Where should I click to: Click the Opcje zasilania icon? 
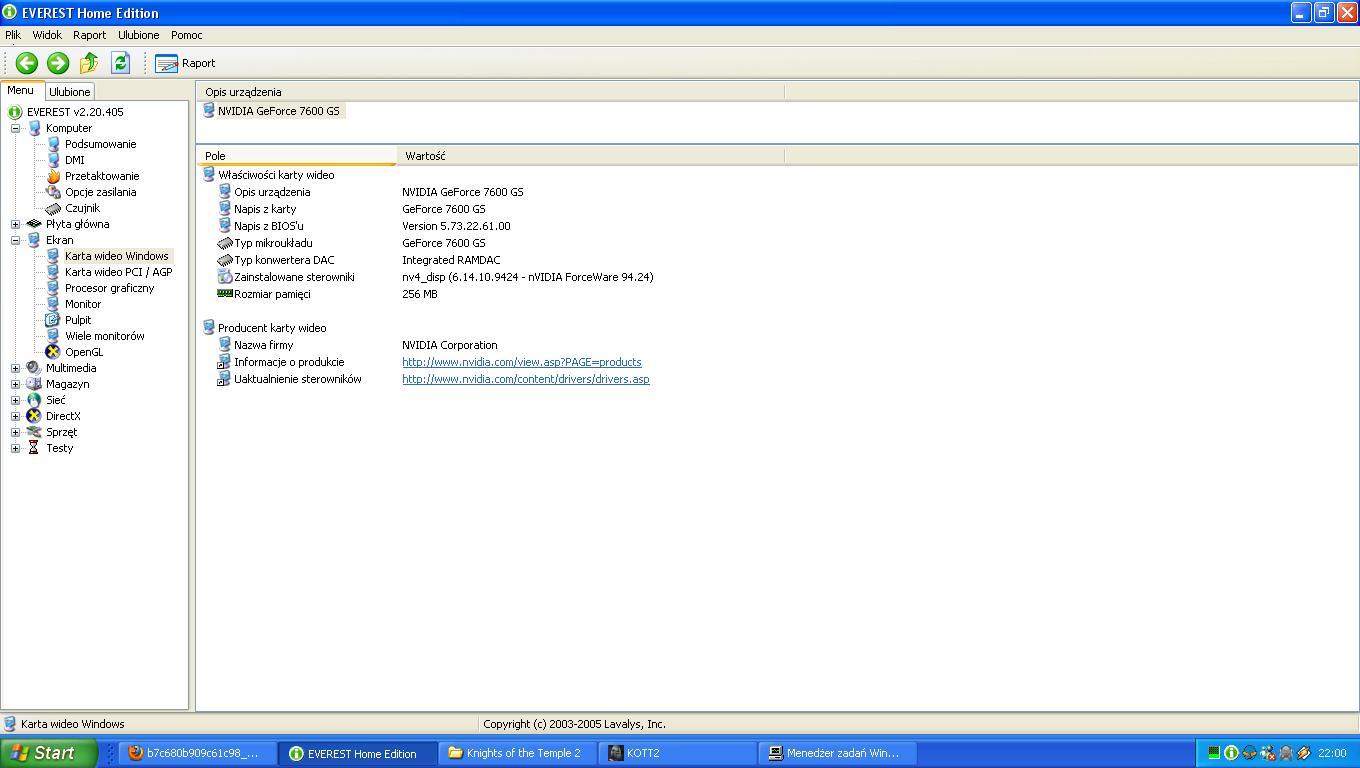(x=53, y=192)
